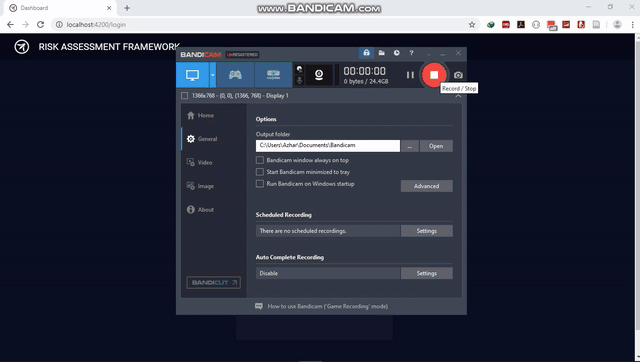Check Start Bandicam minimized to tray
Screen dimensions: 640x362
pos(260,172)
